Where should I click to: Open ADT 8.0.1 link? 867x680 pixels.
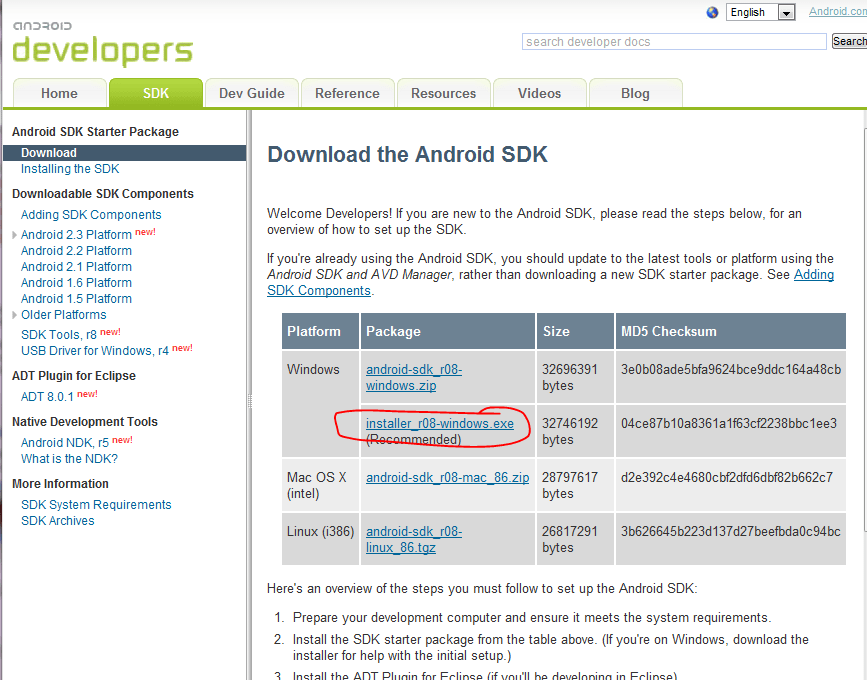coord(47,396)
